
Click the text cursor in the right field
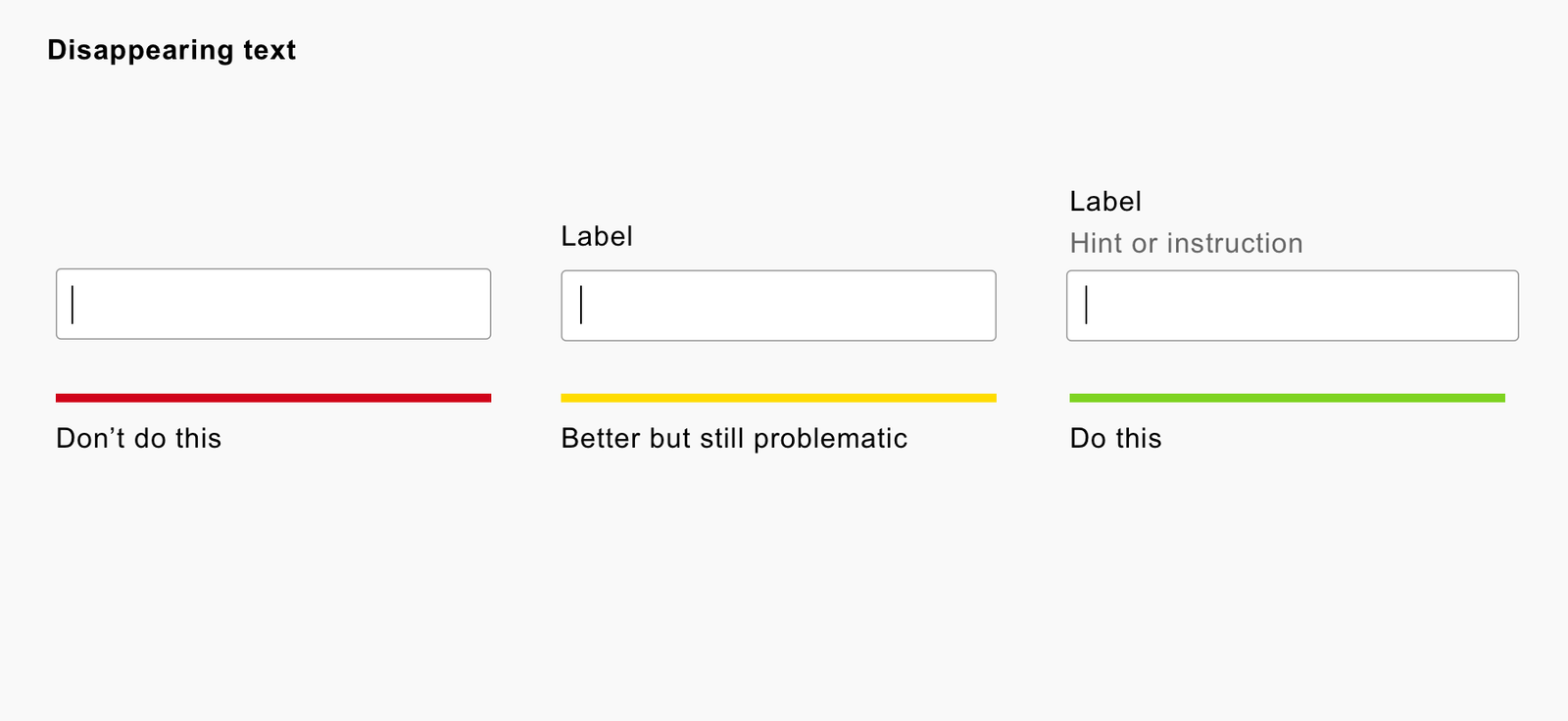(x=1086, y=305)
